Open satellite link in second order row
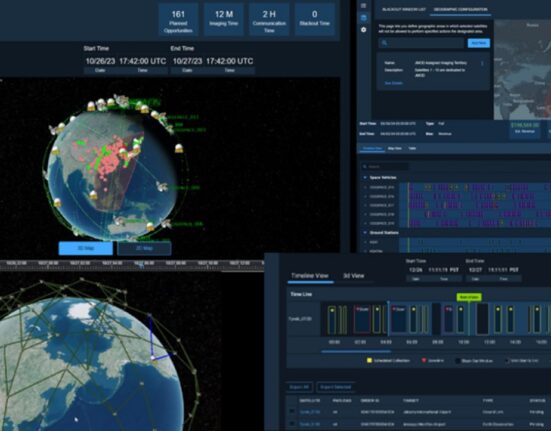Viewport: 551px width, 431px height. tap(310, 424)
